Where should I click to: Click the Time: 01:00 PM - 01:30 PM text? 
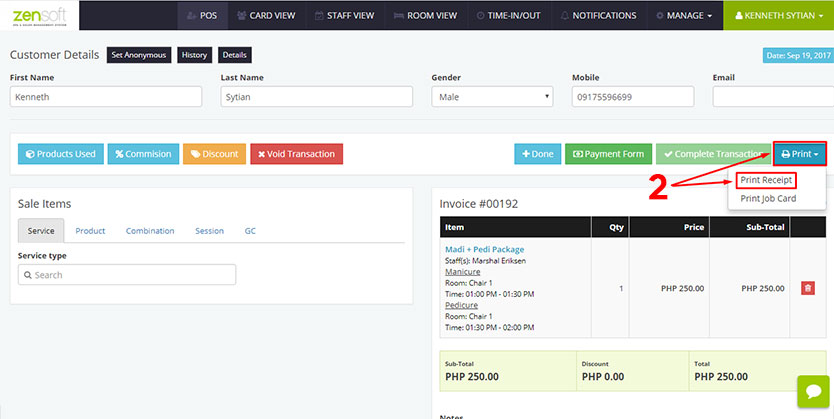(489, 294)
